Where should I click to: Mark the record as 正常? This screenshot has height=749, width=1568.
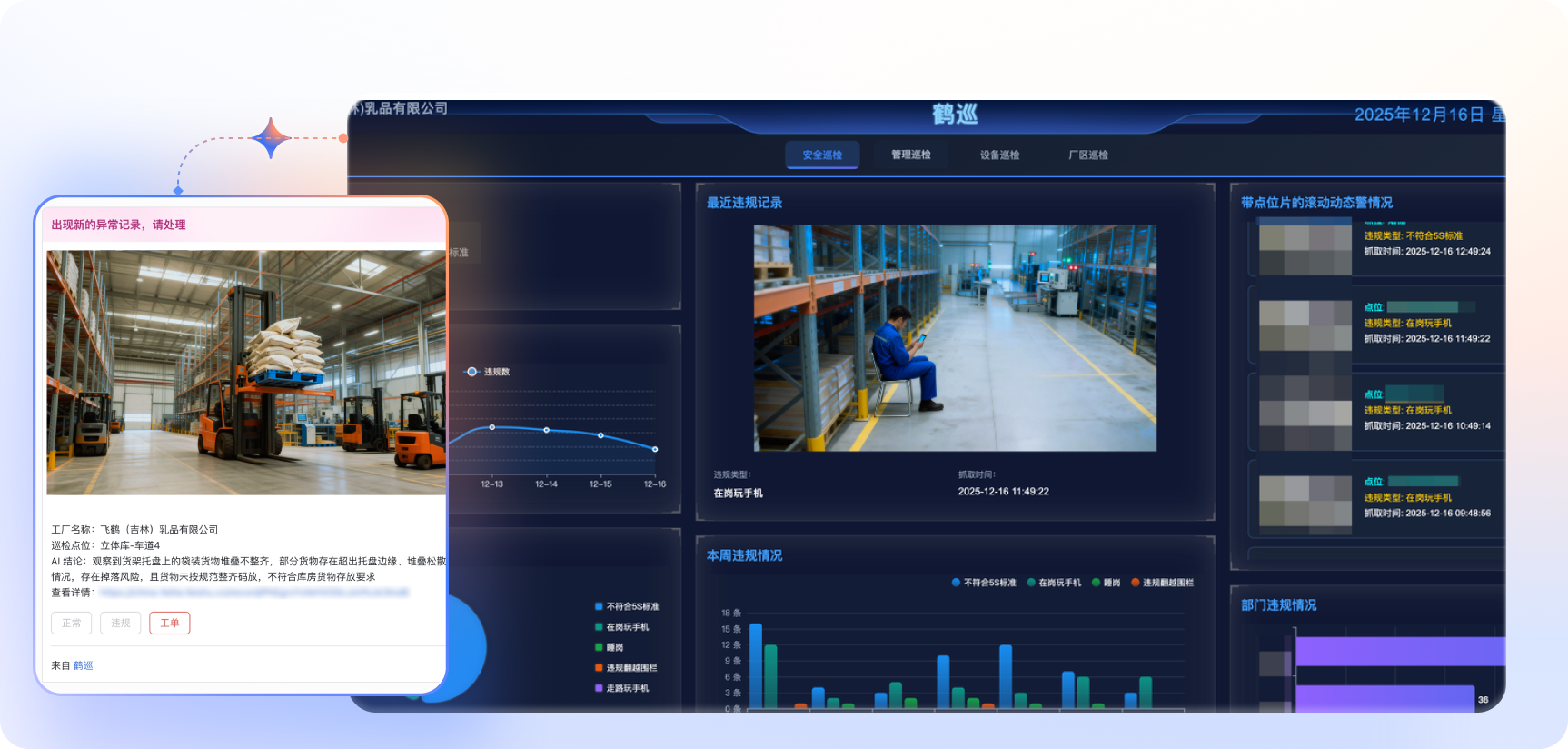click(x=72, y=623)
